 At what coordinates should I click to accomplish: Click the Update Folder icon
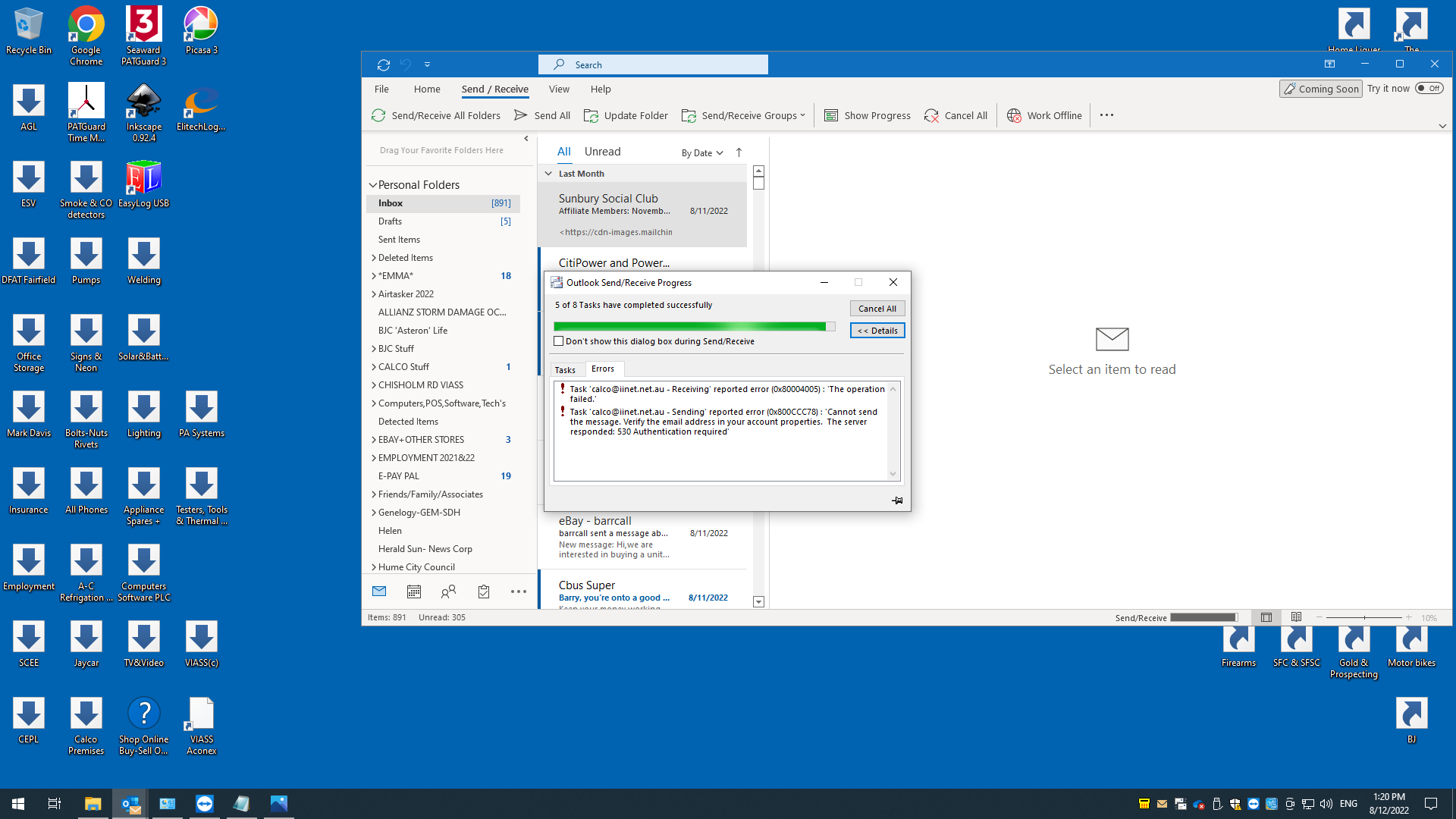(591, 115)
